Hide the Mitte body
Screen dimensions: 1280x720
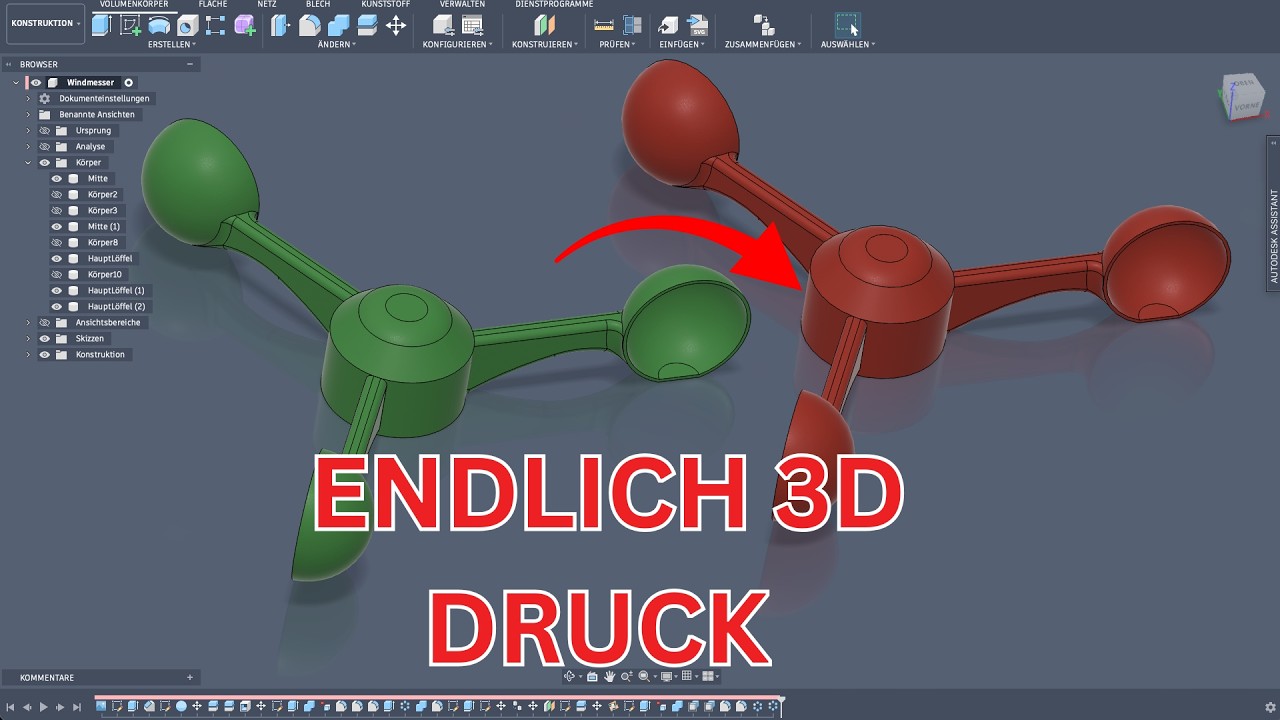[57, 178]
